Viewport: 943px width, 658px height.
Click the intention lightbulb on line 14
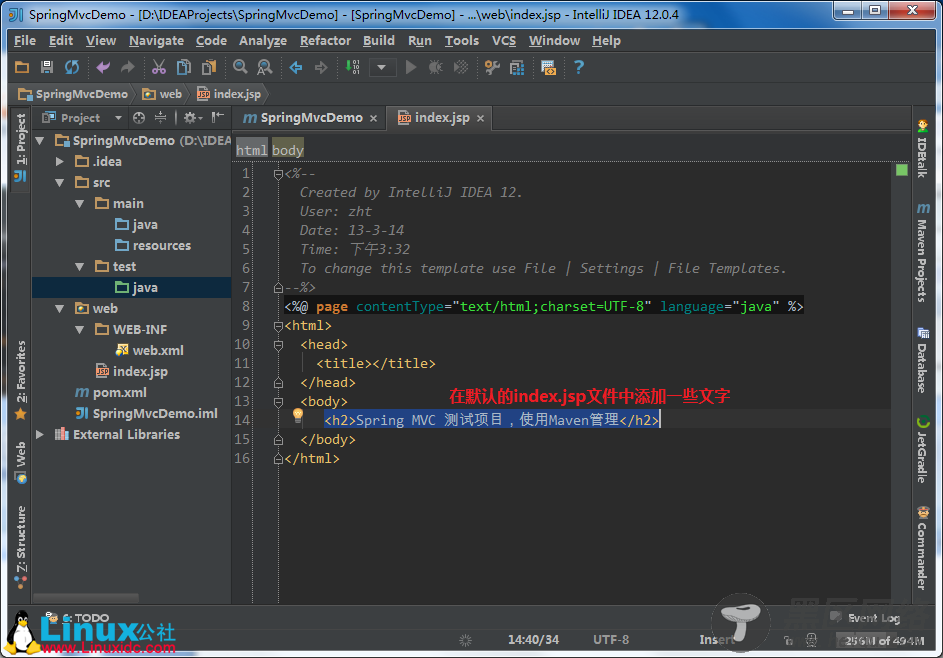pyautogui.click(x=298, y=416)
